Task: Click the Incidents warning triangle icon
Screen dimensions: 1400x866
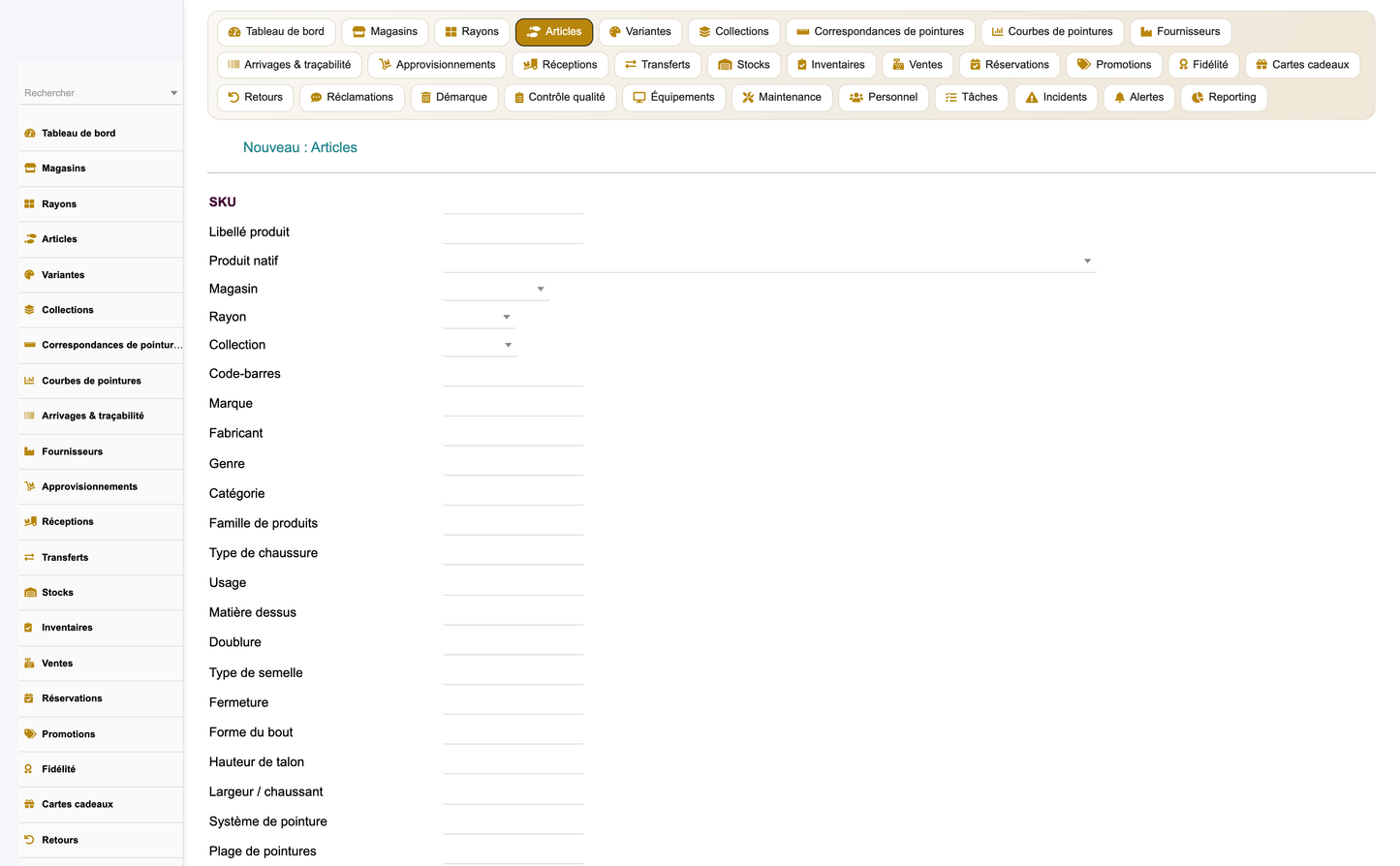Action: click(1032, 98)
